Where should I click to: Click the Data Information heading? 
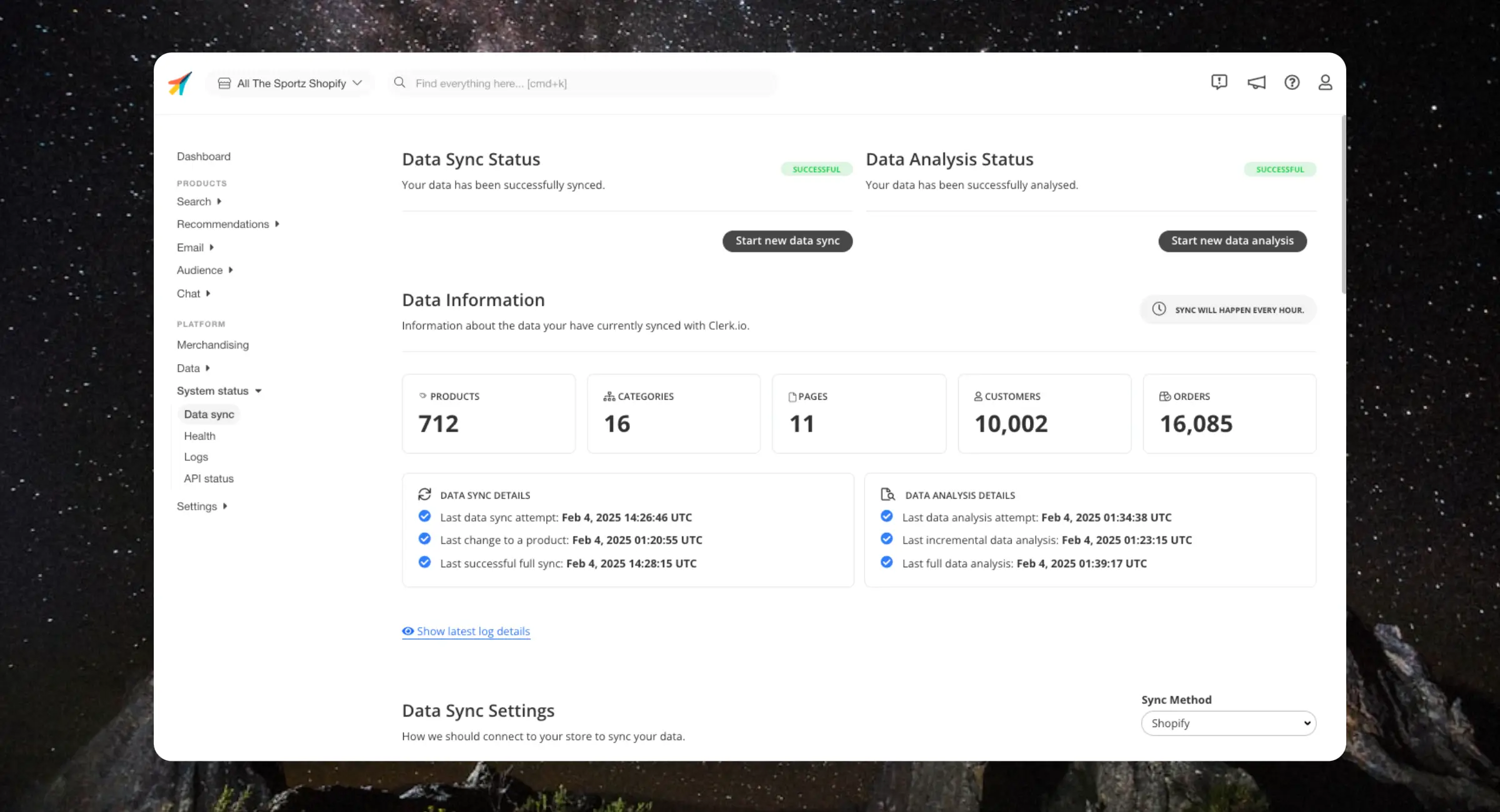[x=473, y=300]
